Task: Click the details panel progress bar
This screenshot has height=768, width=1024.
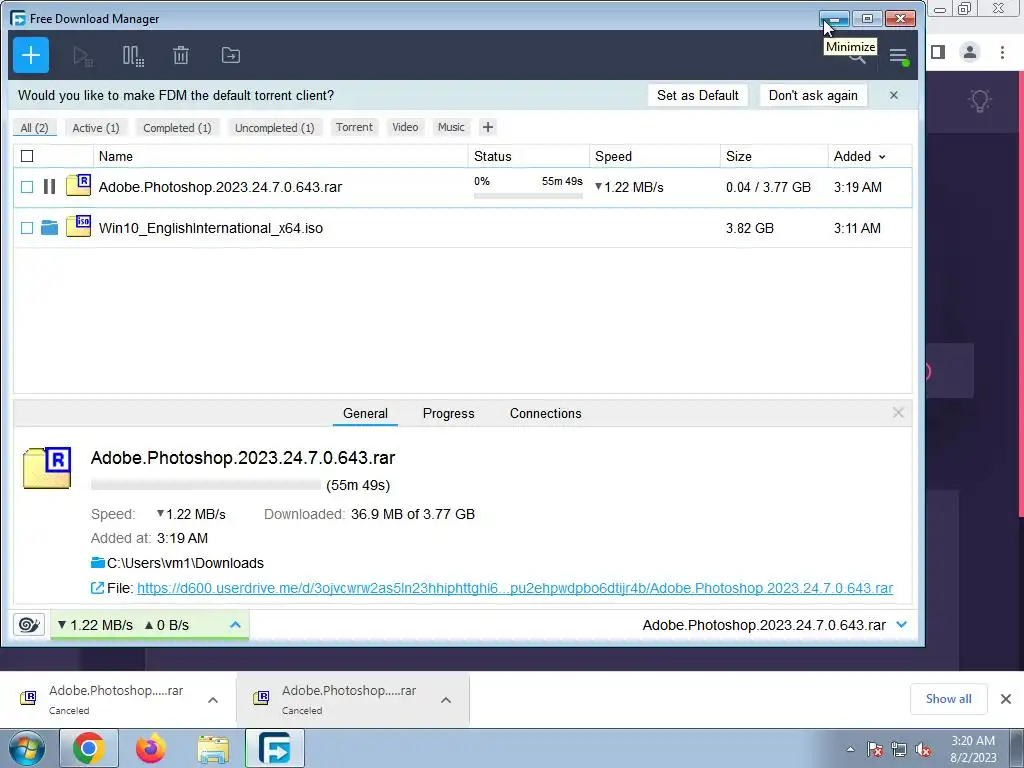Action: tap(206, 485)
